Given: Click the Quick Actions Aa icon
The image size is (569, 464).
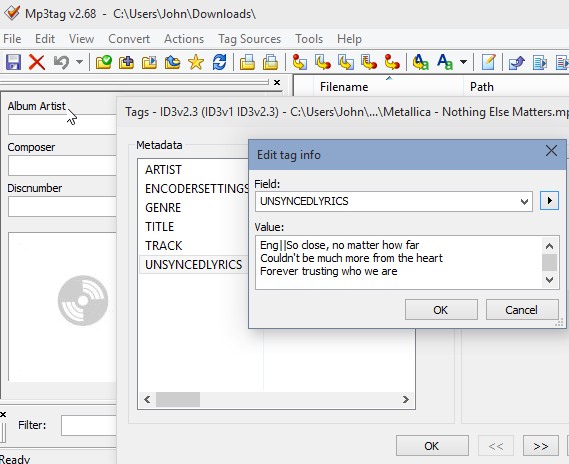Looking at the screenshot, I should (x=445, y=62).
